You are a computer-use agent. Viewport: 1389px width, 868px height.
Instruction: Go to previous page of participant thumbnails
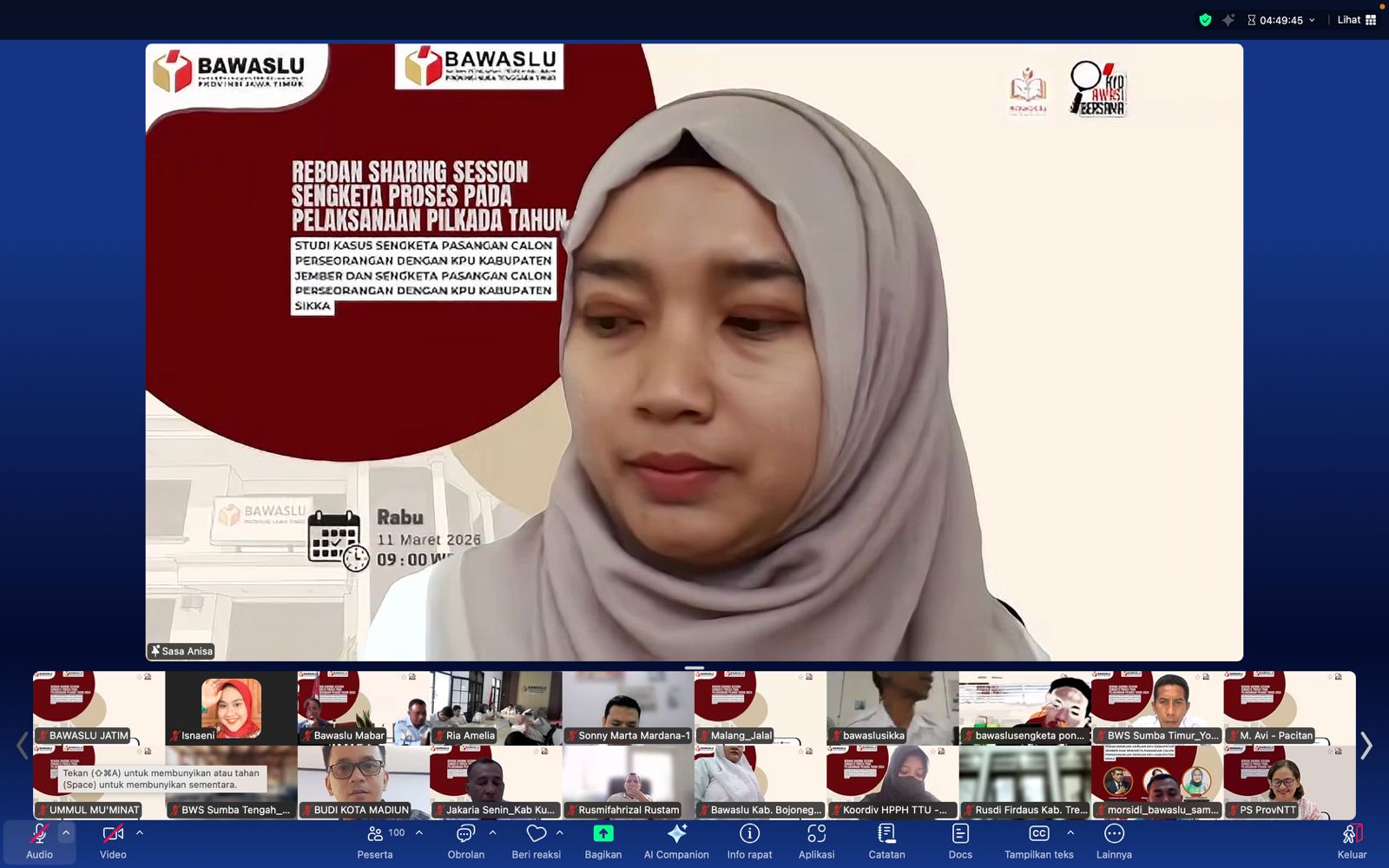click(23, 745)
